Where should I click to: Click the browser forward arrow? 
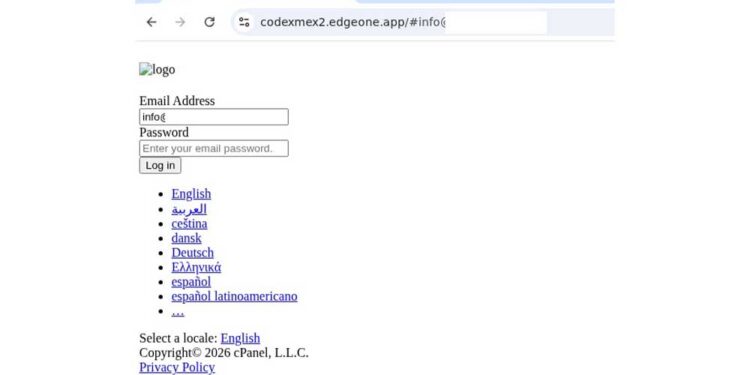point(180,22)
